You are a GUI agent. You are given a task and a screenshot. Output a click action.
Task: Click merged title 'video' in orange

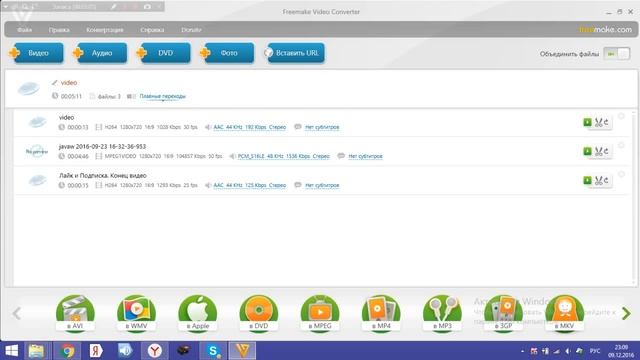coord(69,82)
